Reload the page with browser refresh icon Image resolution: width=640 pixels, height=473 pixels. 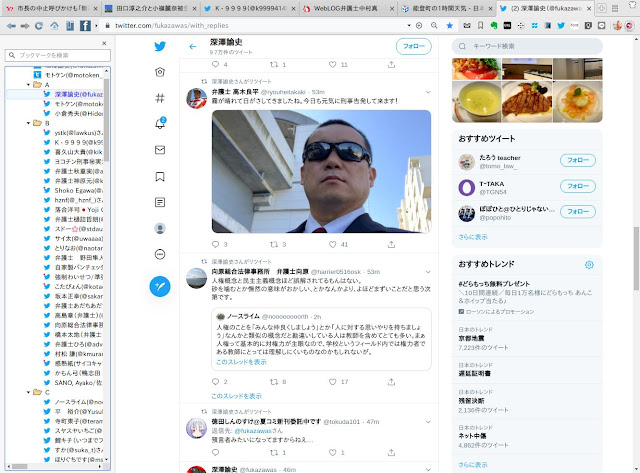(x=39, y=26)
